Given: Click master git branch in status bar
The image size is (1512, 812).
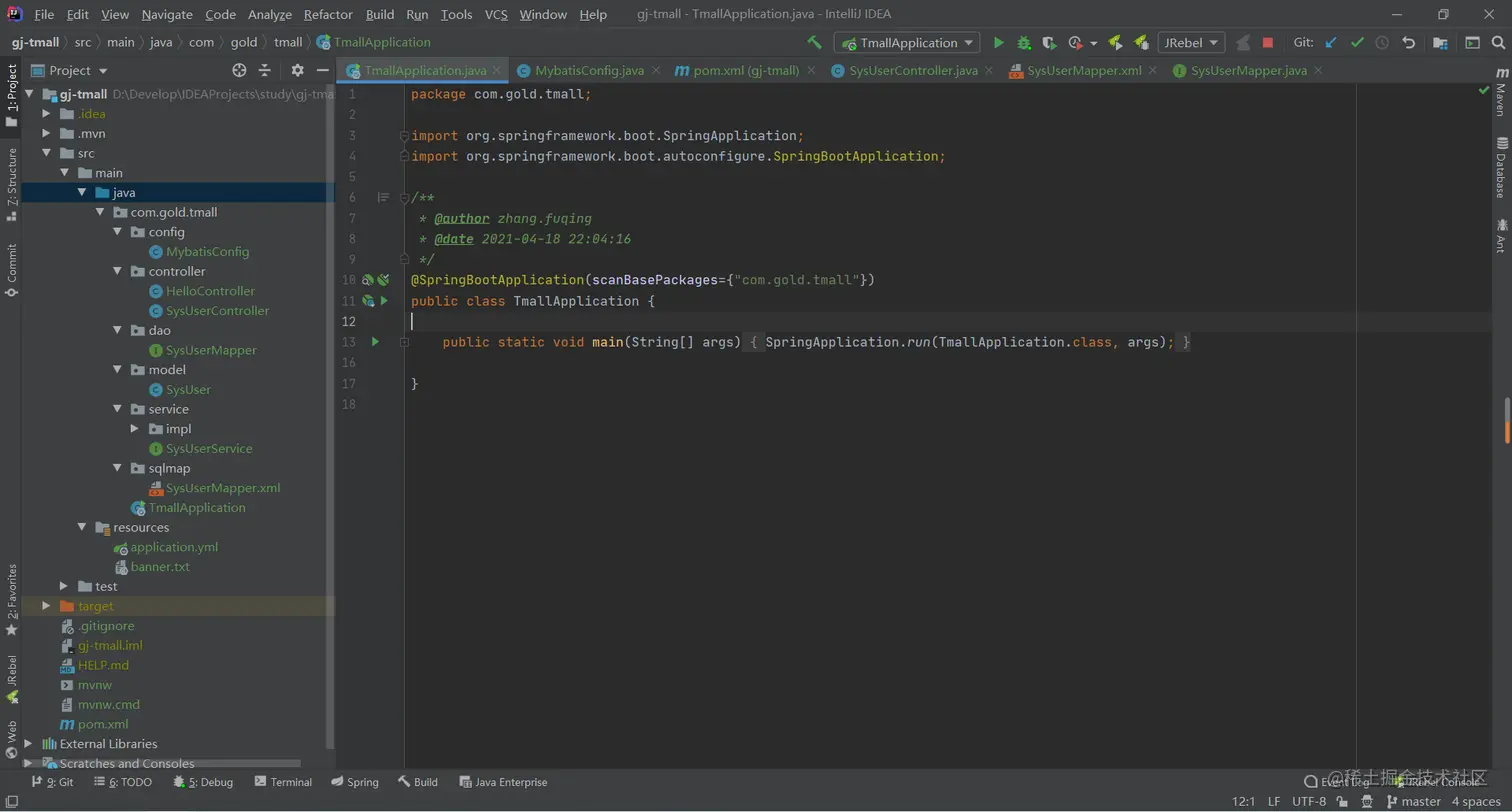Looking at the screenshot, I should pos(1413,801).
